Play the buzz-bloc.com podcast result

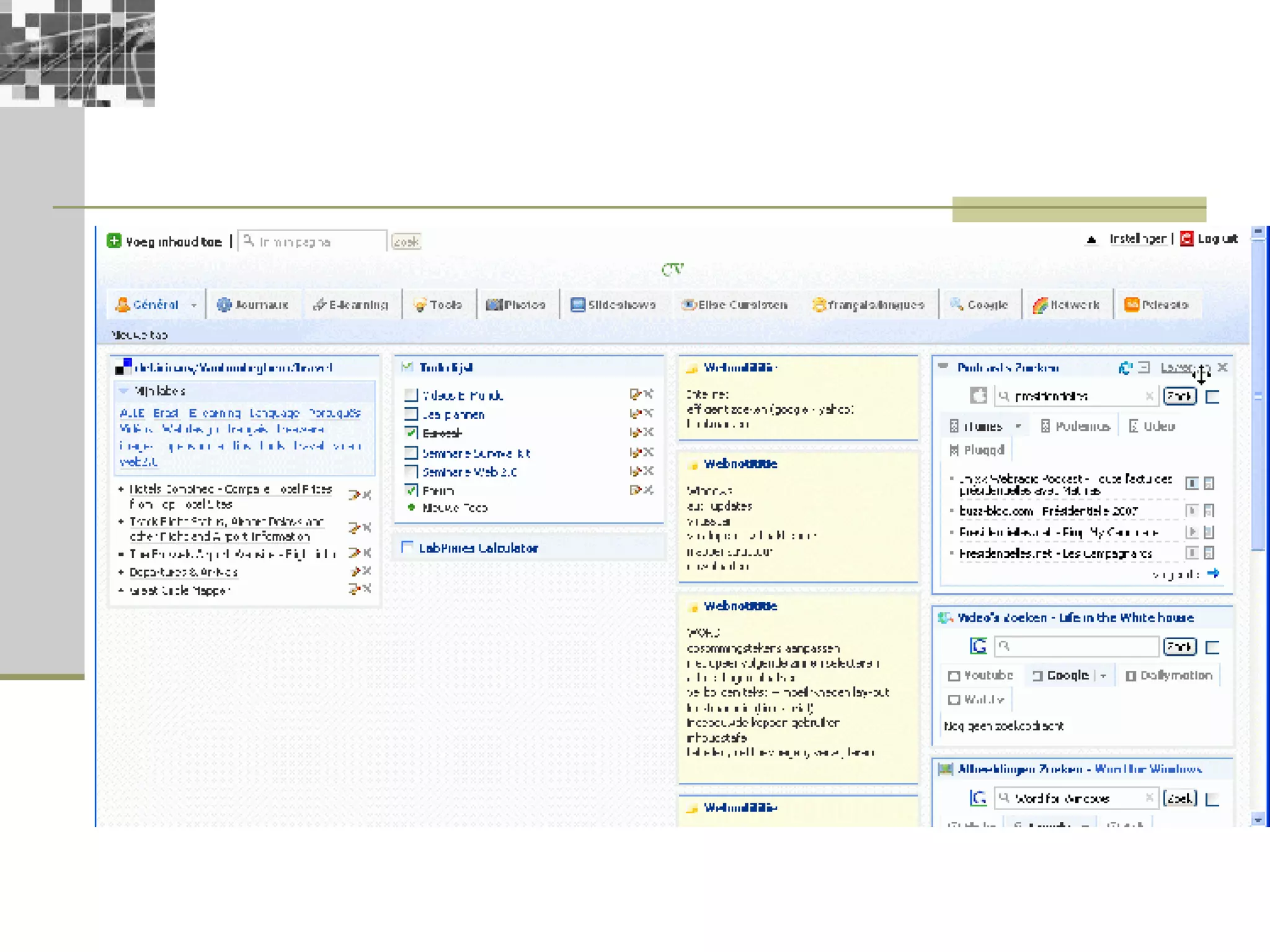click(x=1191, y=511)
